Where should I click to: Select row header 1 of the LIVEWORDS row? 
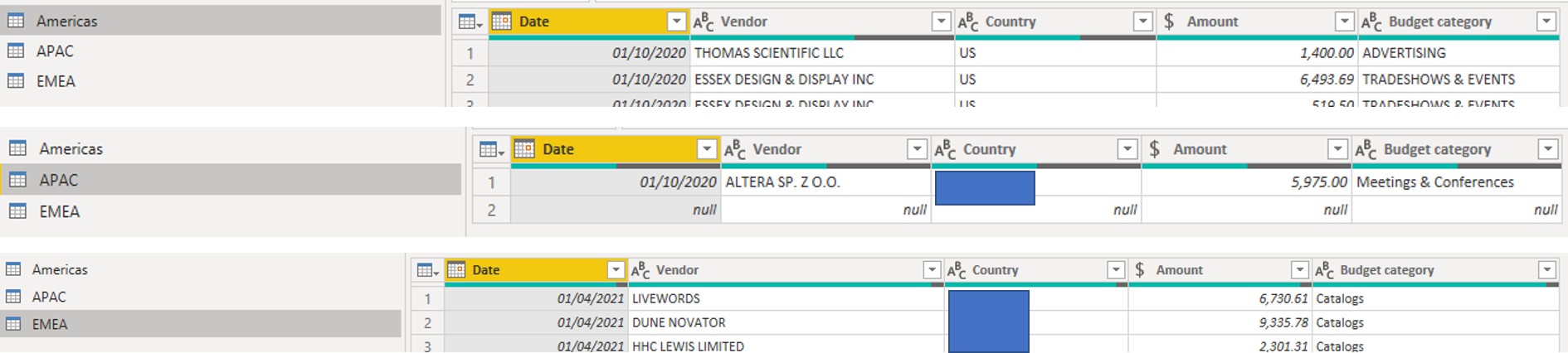point(428,298)
